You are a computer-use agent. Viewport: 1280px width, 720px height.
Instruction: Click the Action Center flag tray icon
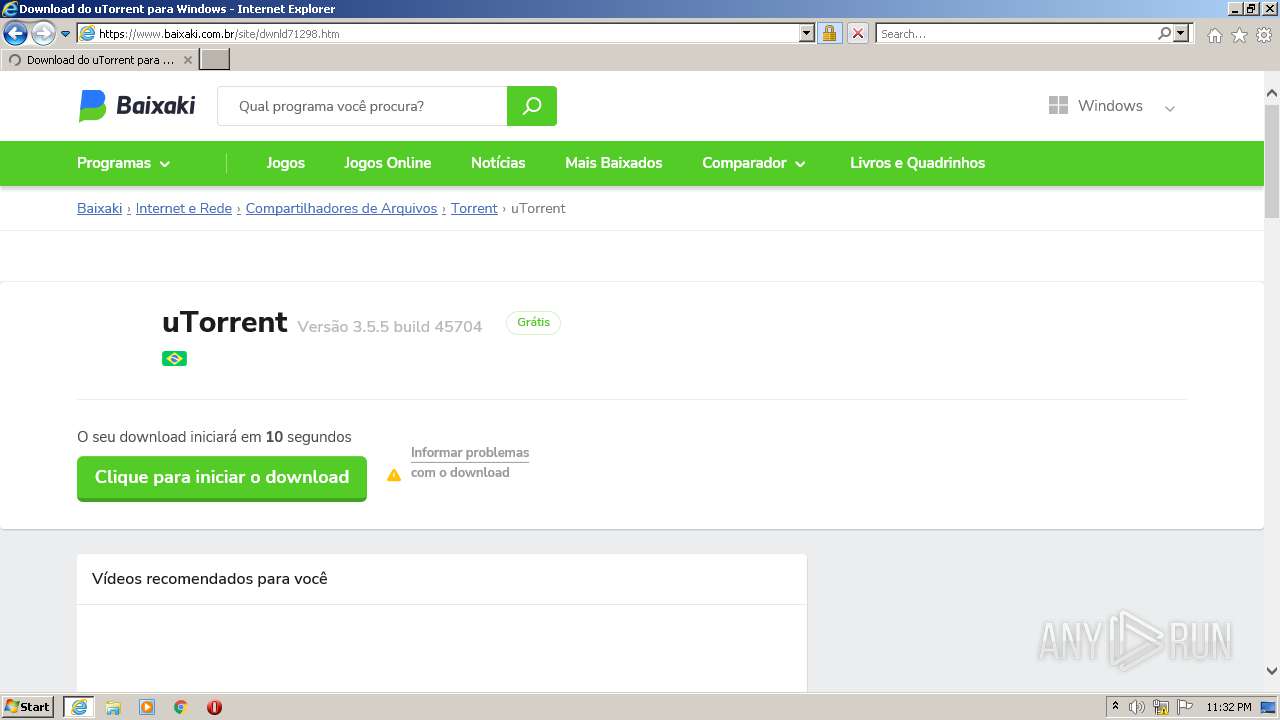[x=1185, y=707]
